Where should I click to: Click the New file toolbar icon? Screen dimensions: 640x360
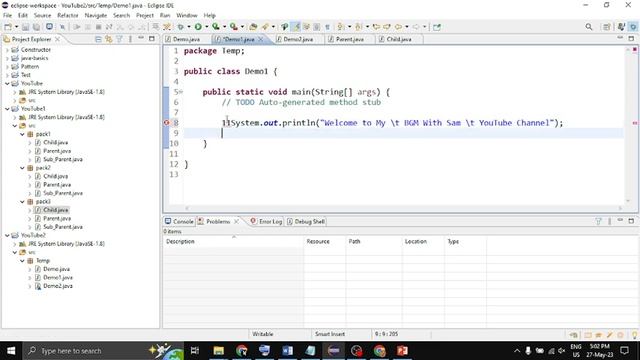[x=8, y=27]
